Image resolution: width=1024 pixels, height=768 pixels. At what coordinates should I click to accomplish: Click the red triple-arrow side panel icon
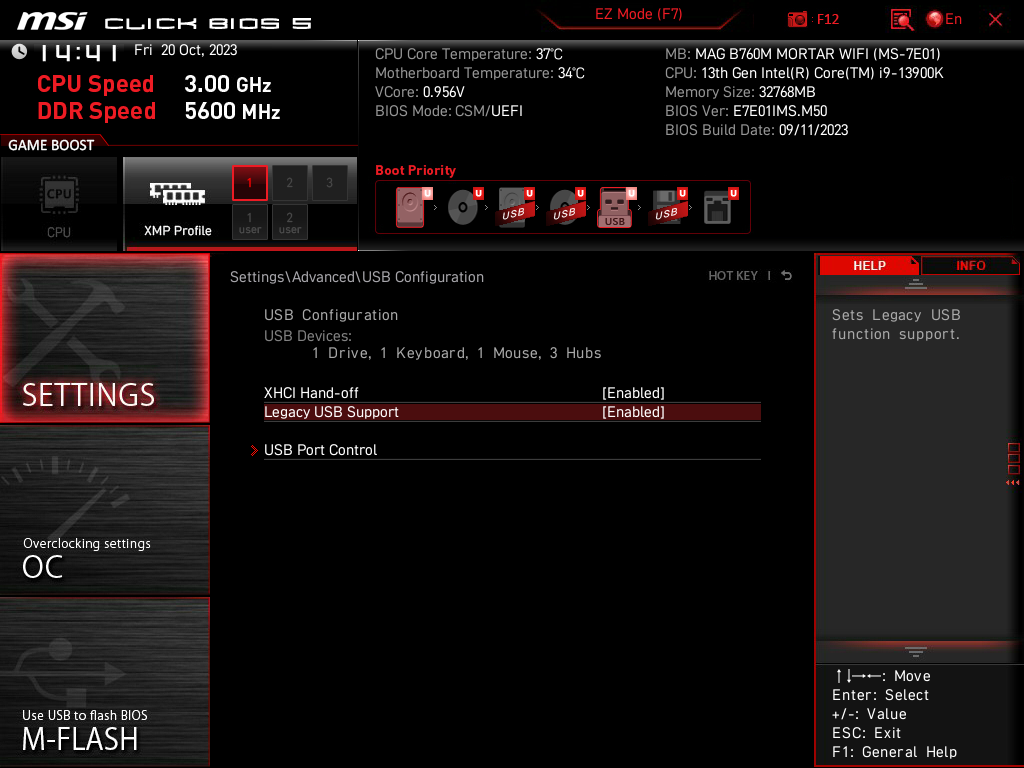click(1012, 483)
